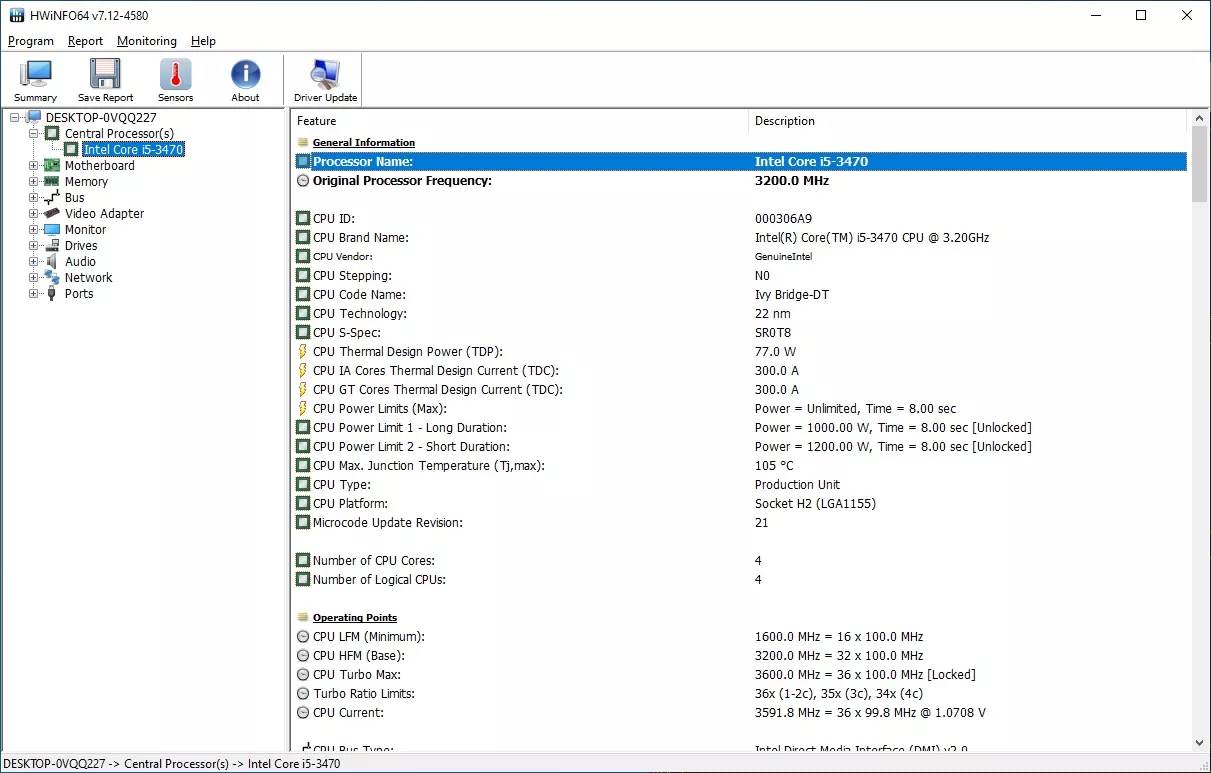Click the scroll up arrow in details pane
The image size is (1211, 773).
[x=1199, y=118]
